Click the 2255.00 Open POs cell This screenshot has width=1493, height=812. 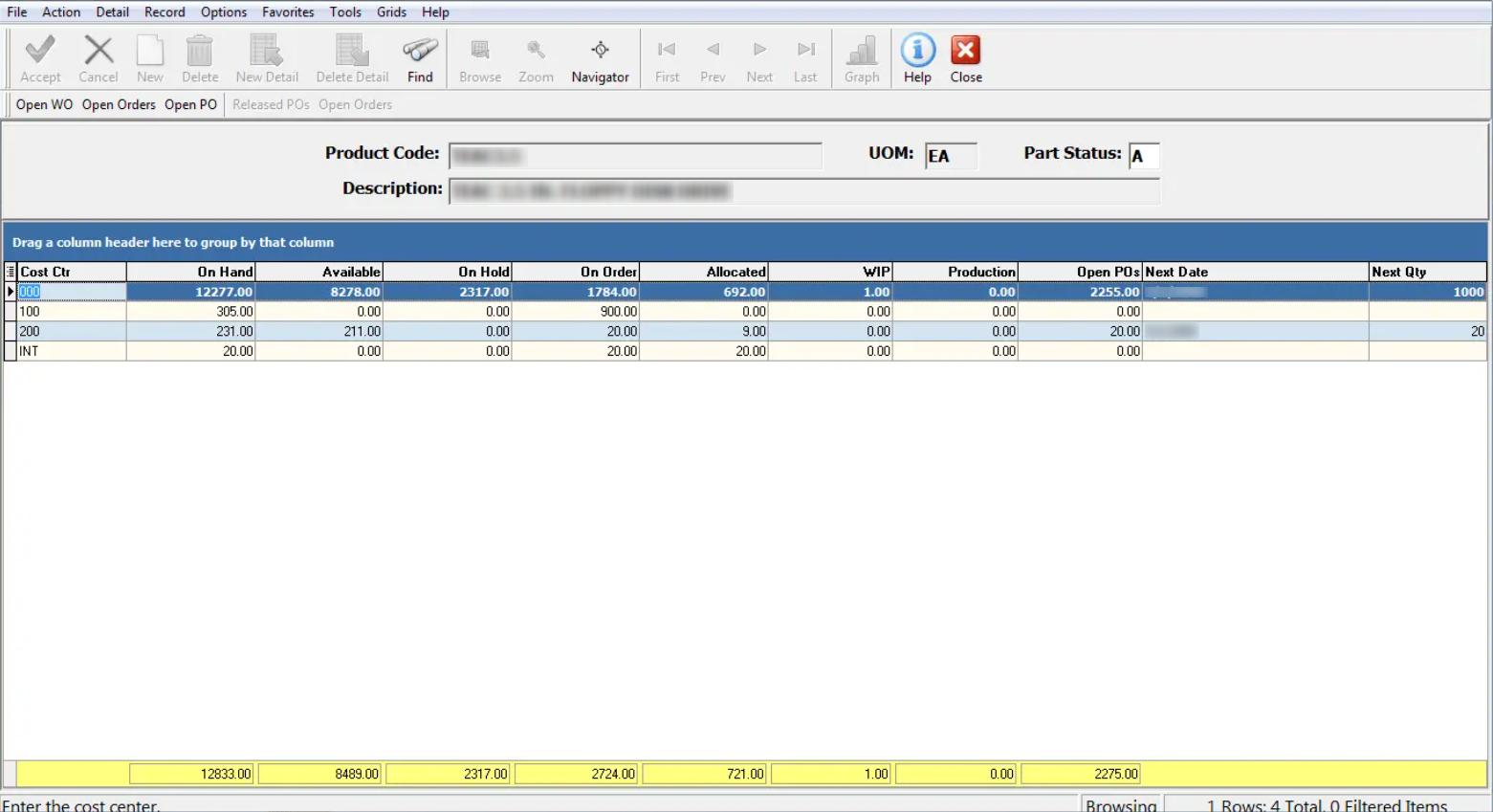coord(1081,292)
